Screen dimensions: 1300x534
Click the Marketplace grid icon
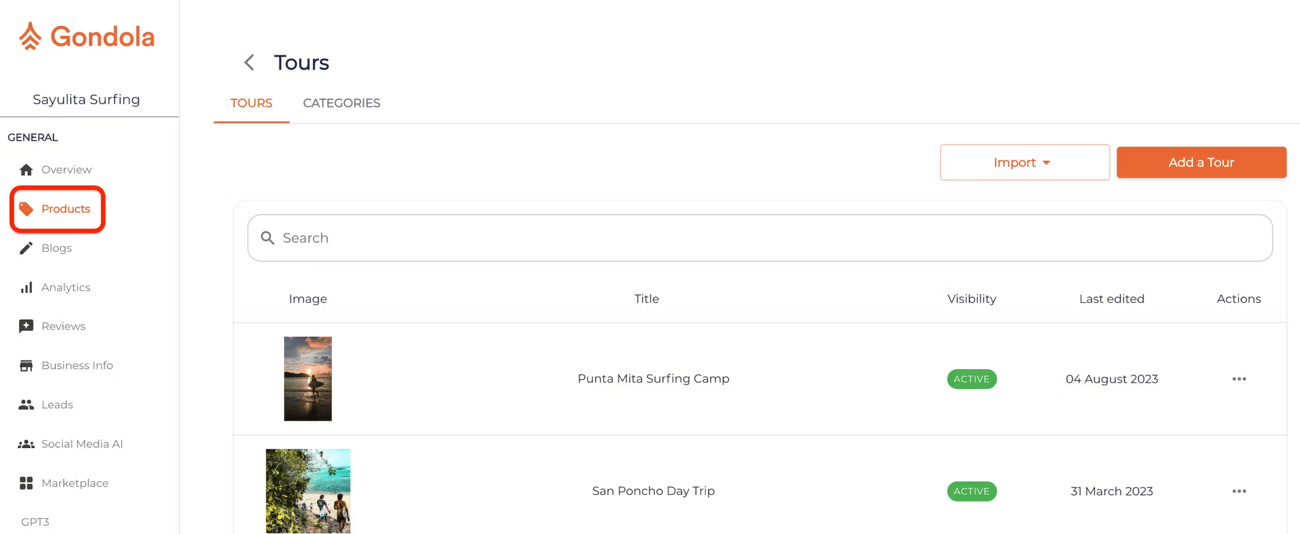click(26, 483)
